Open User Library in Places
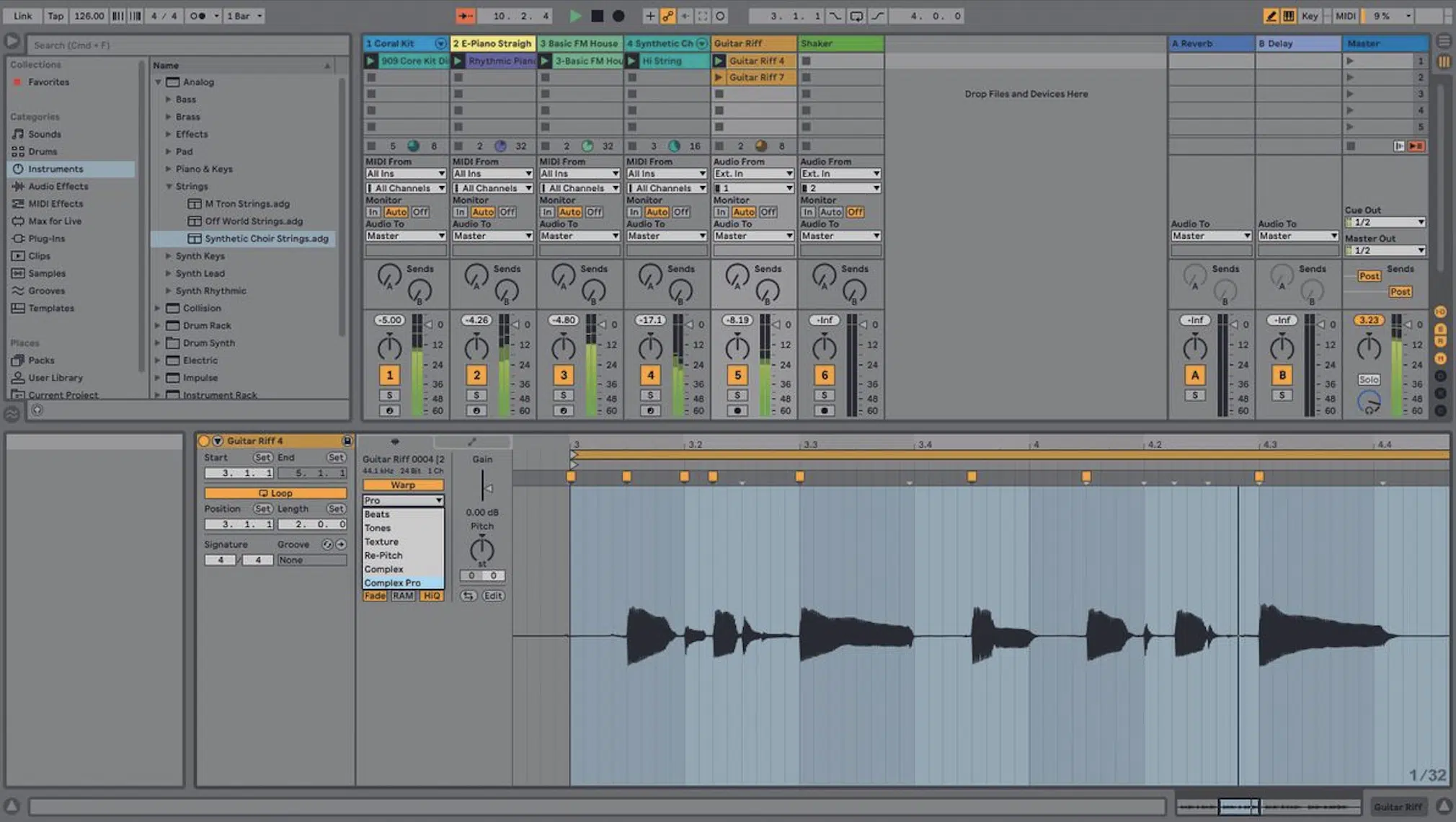 56,378
